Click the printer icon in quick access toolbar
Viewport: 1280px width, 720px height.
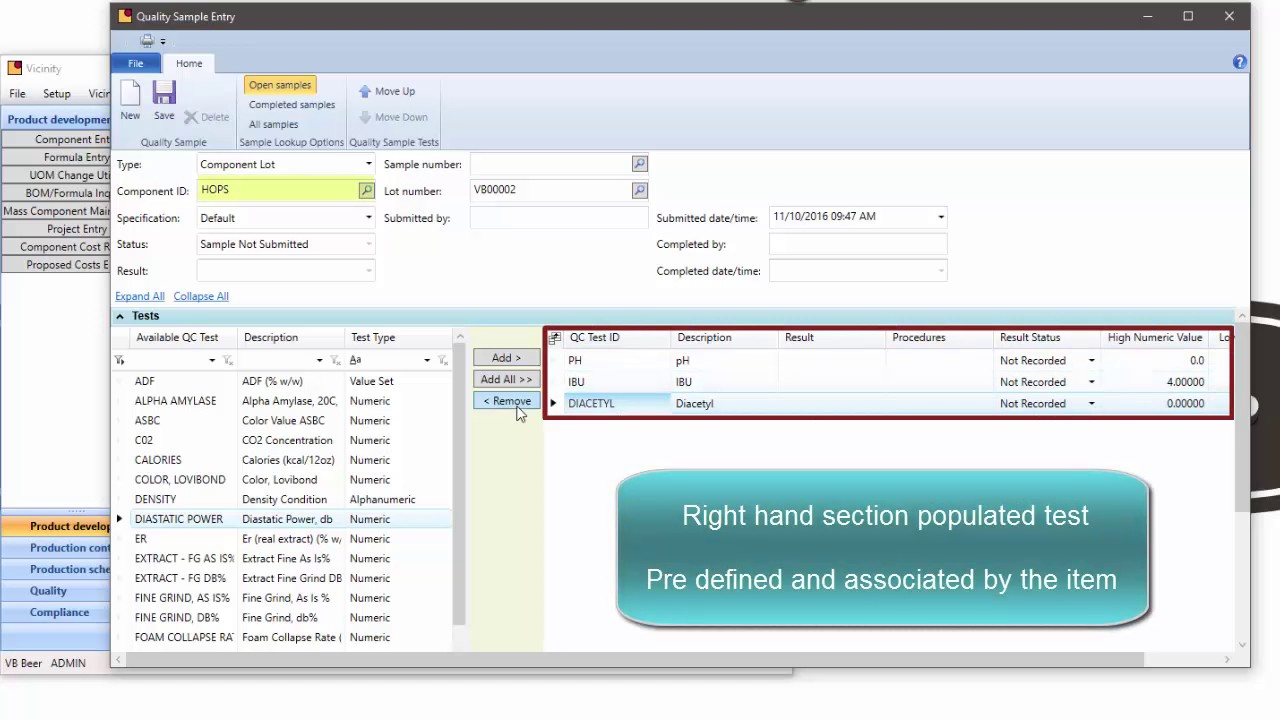pos(147,41)
